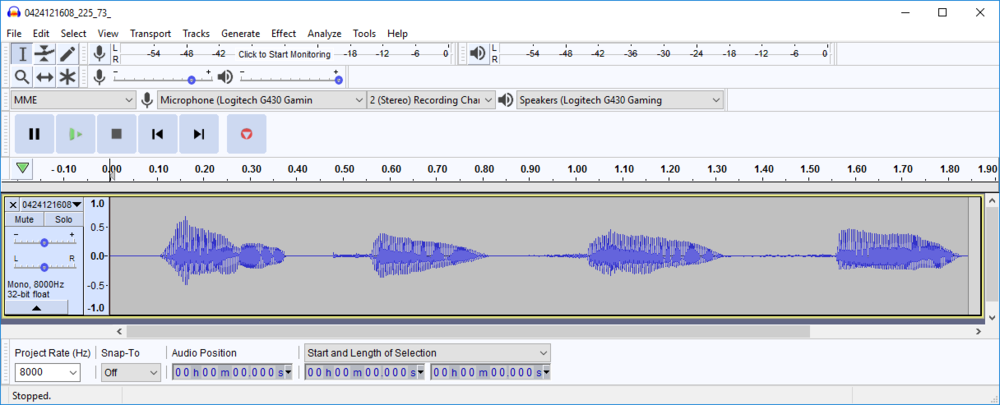Open the Tools menu
Viewport: 1000px width, 405px height.
click(364, 34)
